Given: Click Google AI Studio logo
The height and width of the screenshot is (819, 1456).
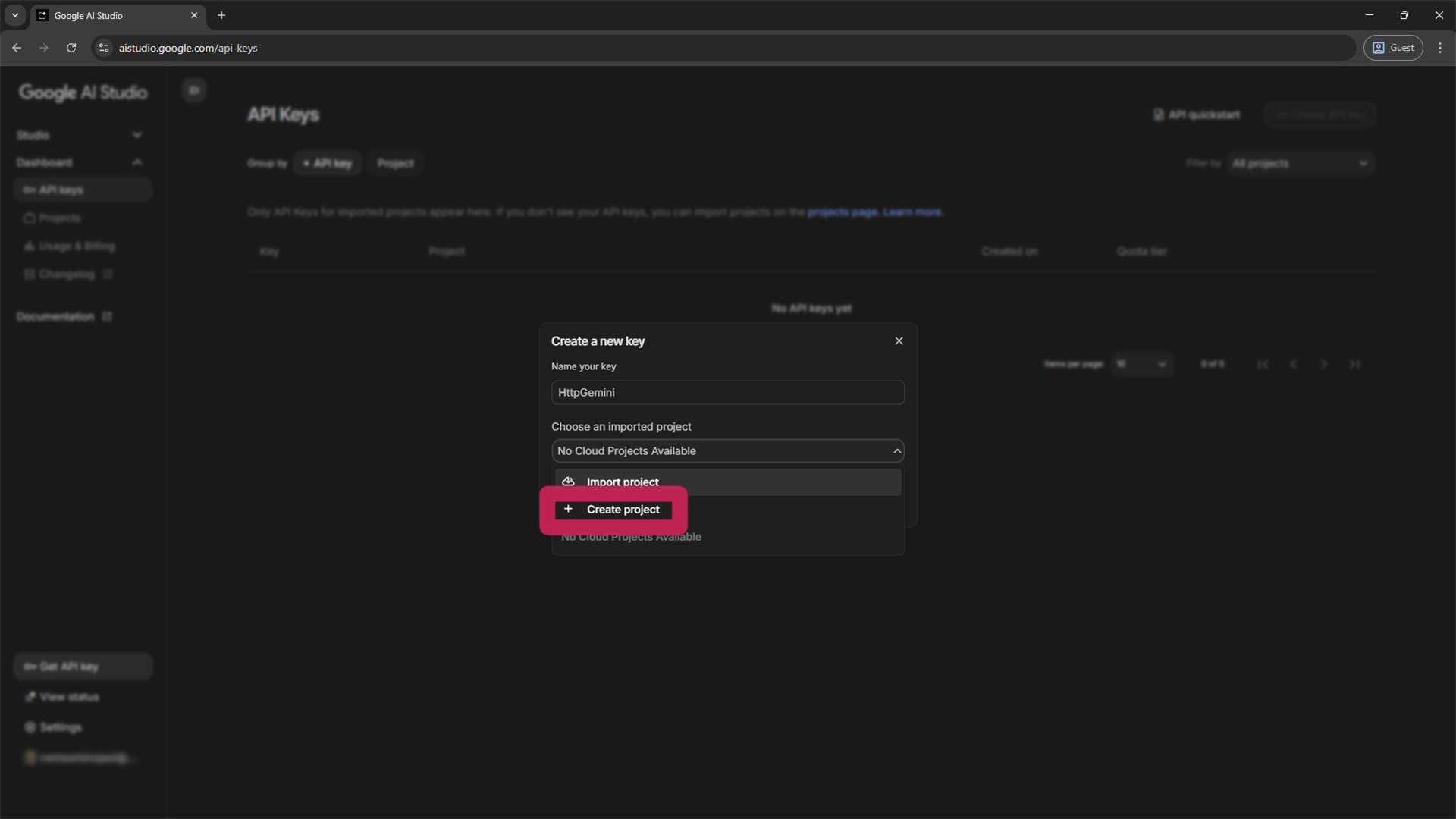Looking at the screenshot, I should tap(83, 93).
